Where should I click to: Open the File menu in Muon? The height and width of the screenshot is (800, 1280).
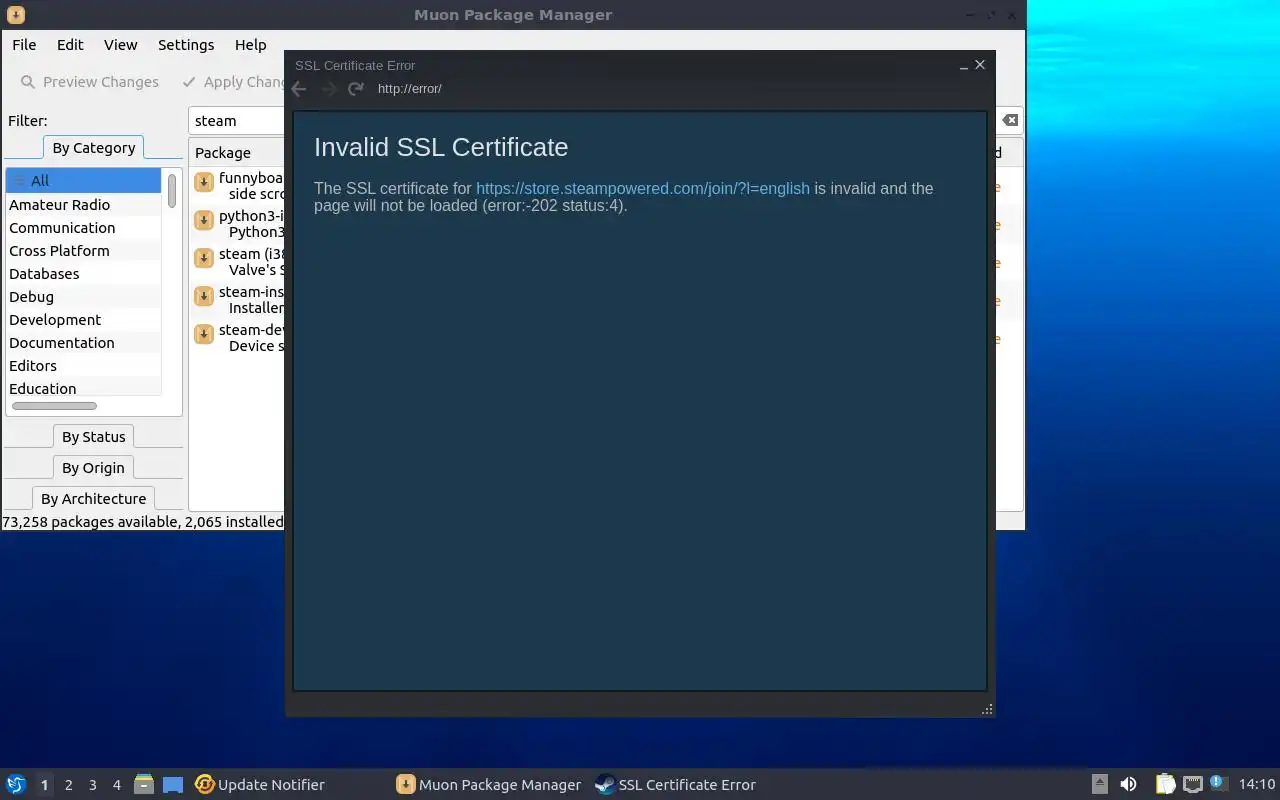pyautogui.click(x=24, y=45)
